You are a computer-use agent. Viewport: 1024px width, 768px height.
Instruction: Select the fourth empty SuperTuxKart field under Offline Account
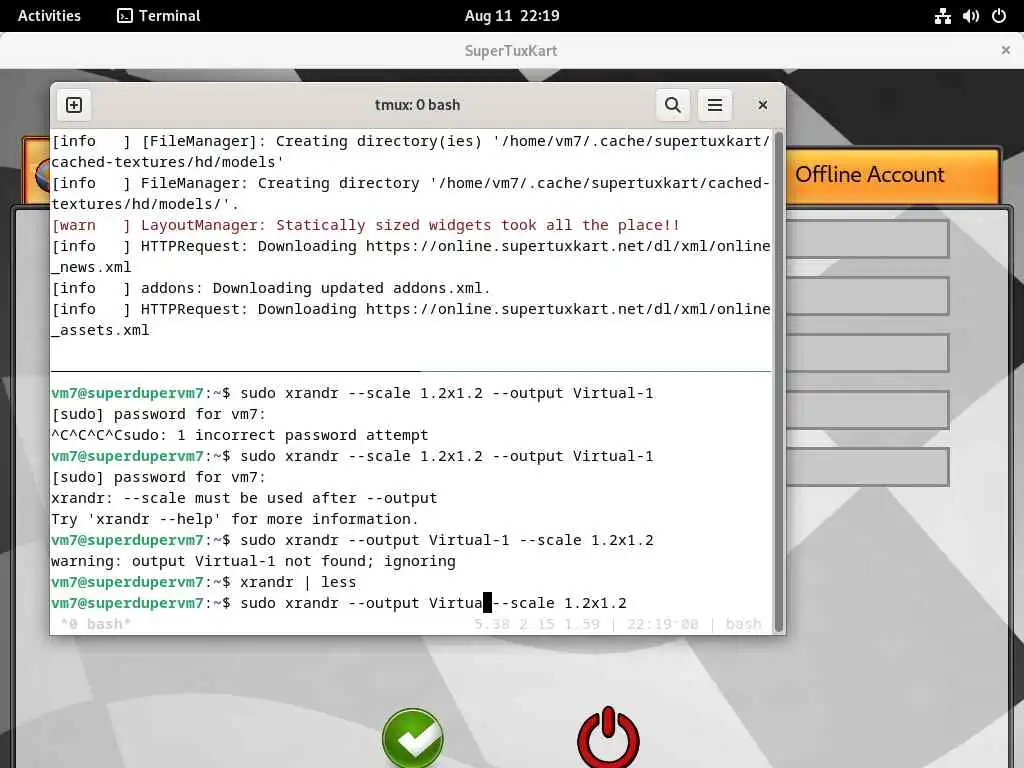(867, 409)
